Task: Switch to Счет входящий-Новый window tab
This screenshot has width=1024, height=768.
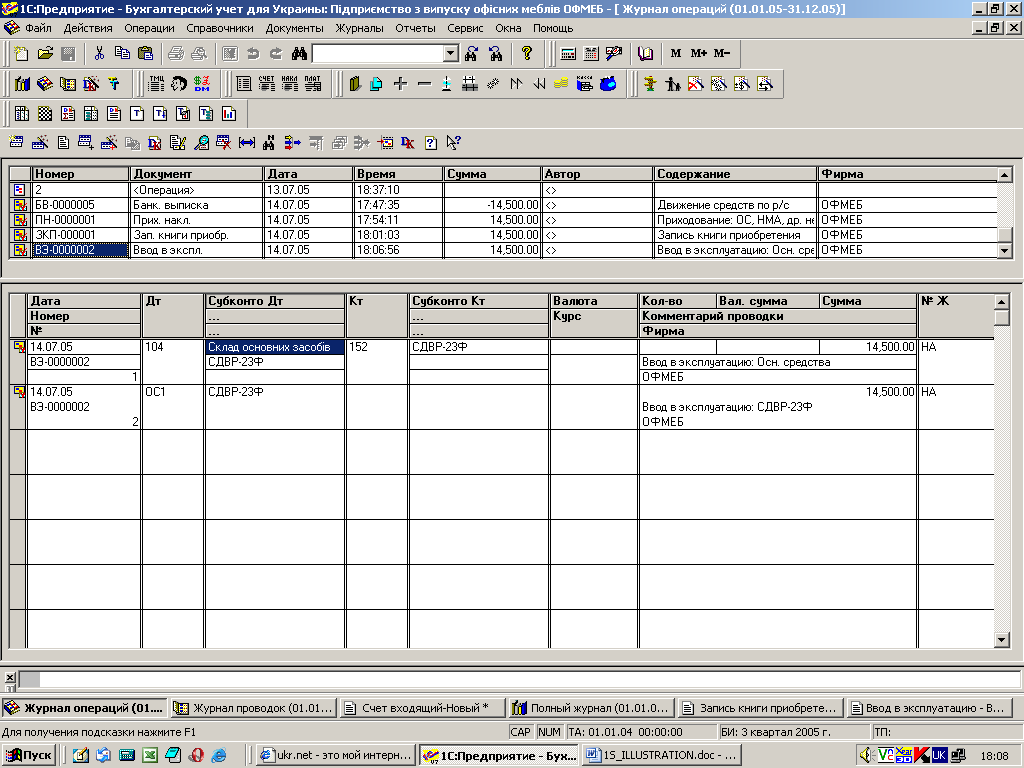Action: click(423, 707)
